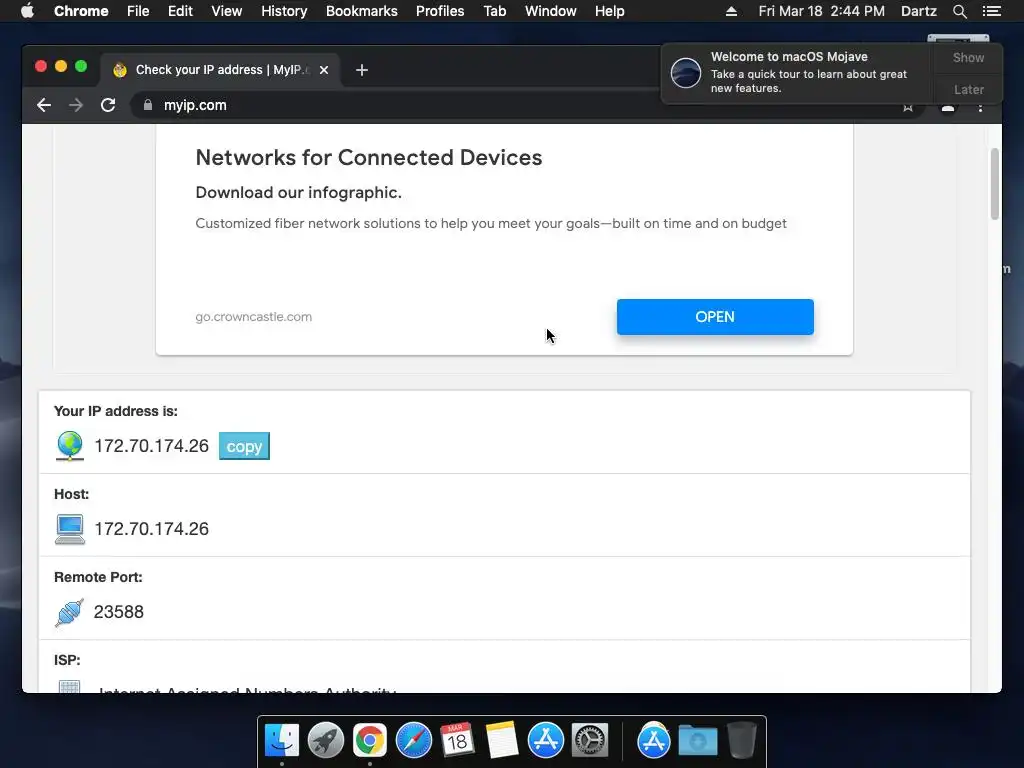This screenshot has width=1024, height=768.
Task: Dismiss Mojave notification with Later
Action: click(968, 89)
